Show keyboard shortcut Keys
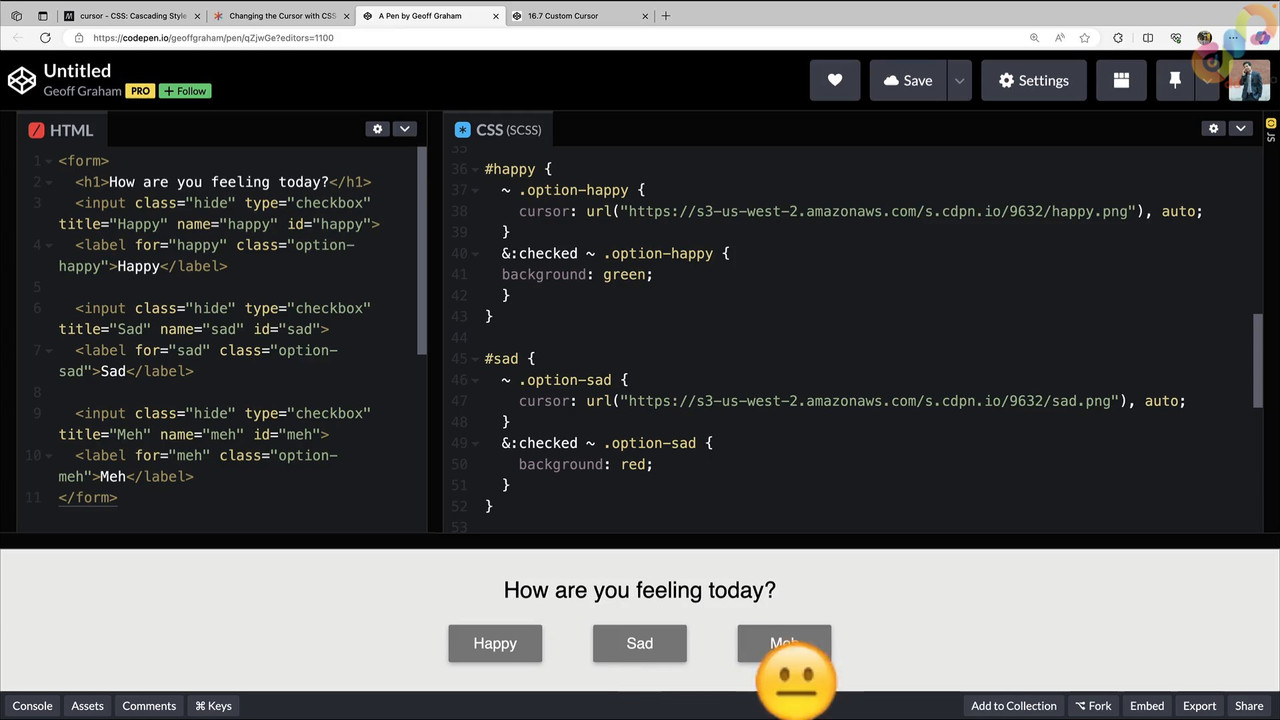This screenshot has width=1280, height=720. (x=213, y=706)
